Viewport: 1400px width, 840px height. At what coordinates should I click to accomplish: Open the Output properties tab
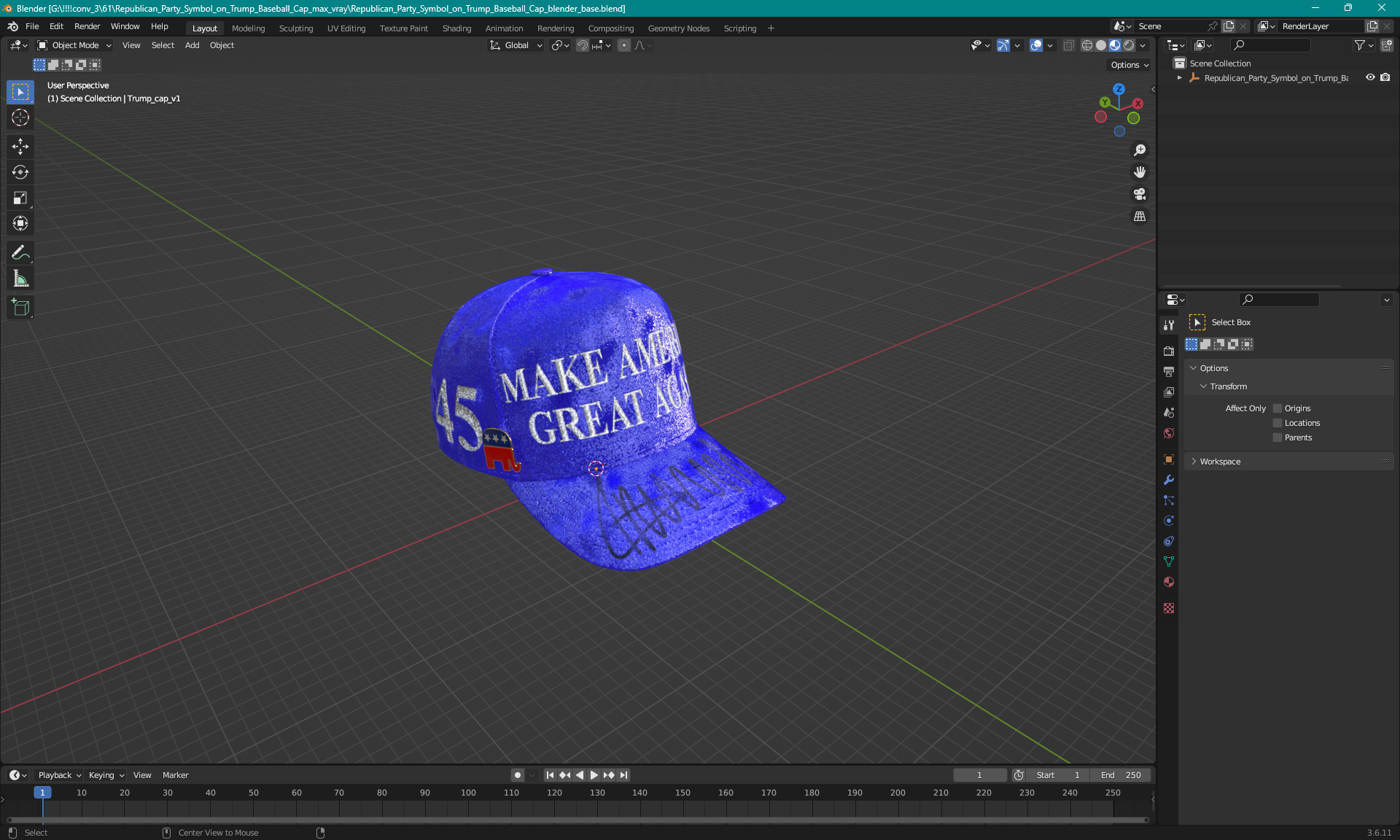(1169, 371)
